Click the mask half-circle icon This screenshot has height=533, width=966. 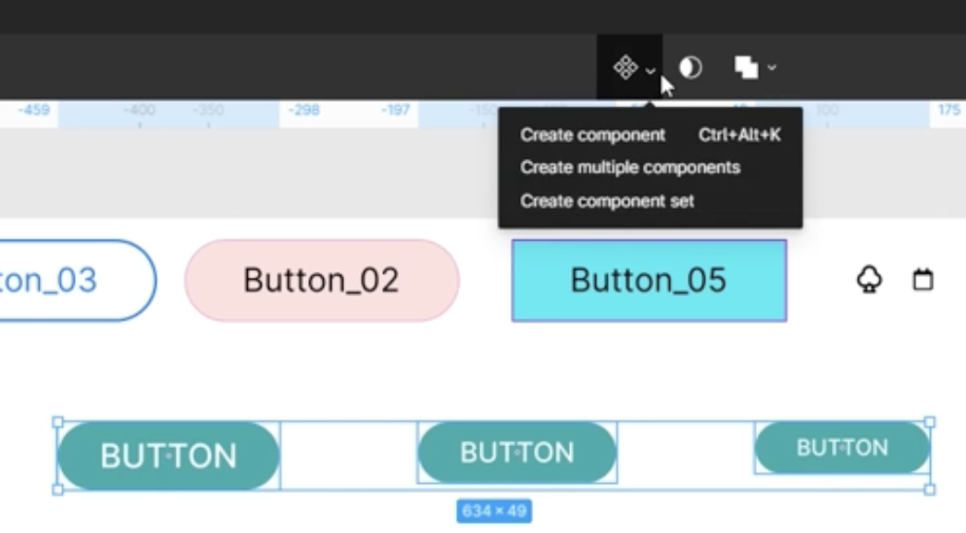click(690, 67)
